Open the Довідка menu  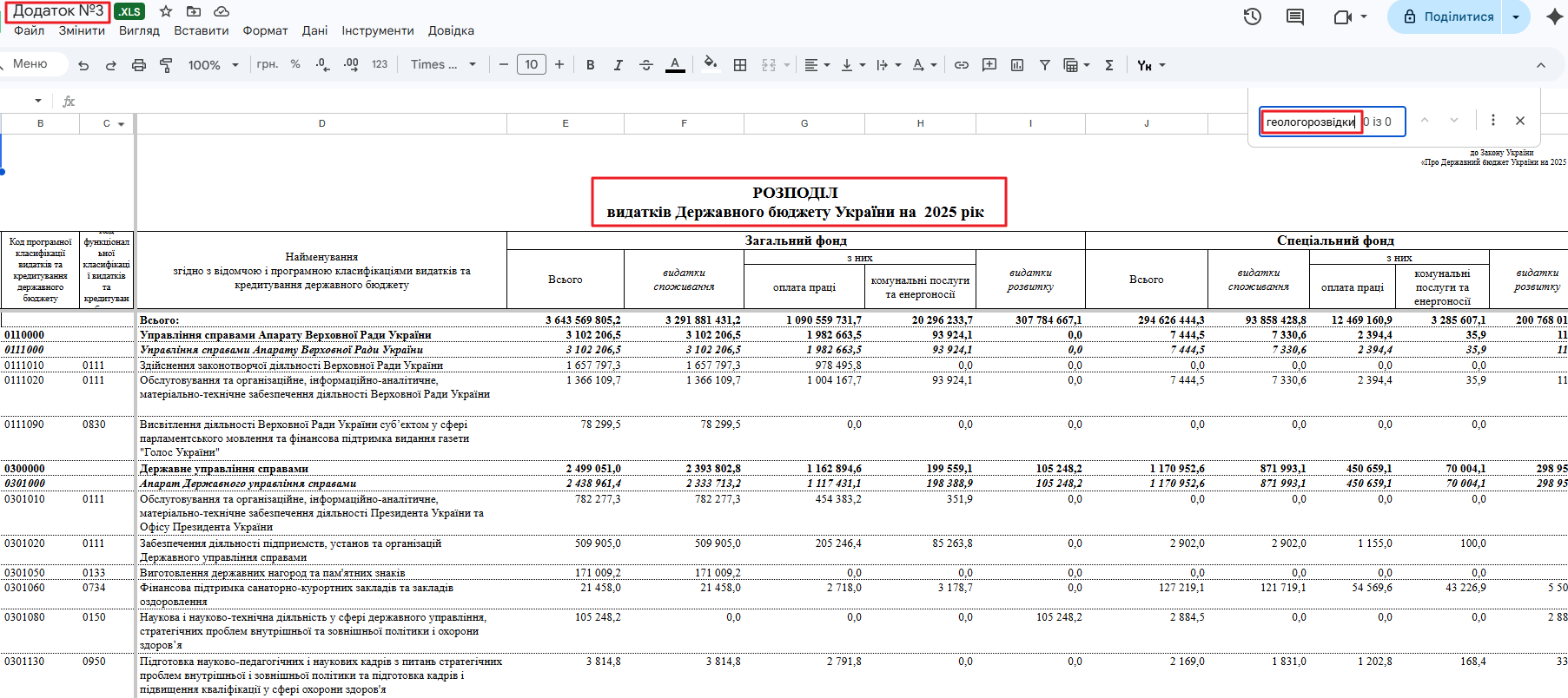pos(451,30)
